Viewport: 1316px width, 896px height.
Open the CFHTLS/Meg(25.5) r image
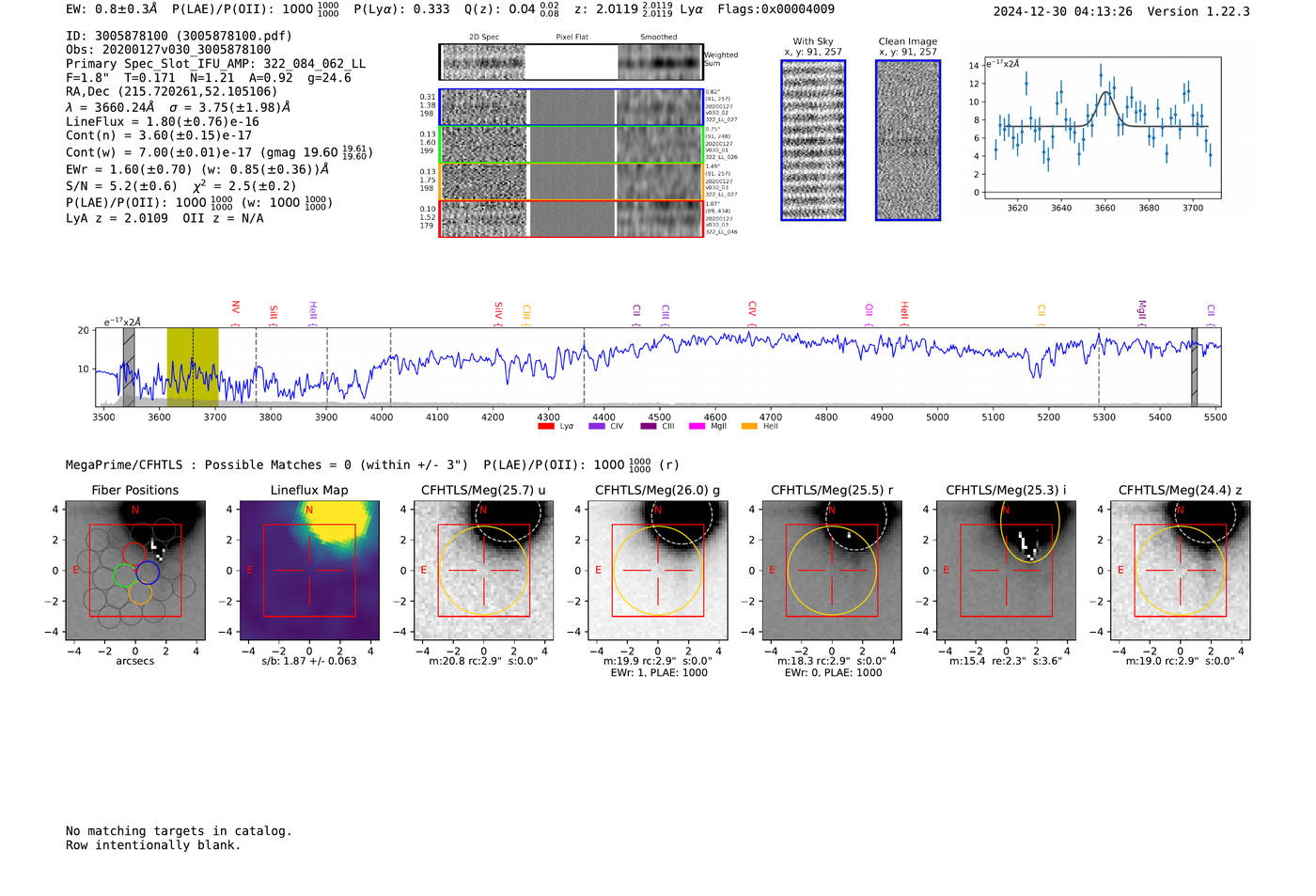(x=831, y=570)
